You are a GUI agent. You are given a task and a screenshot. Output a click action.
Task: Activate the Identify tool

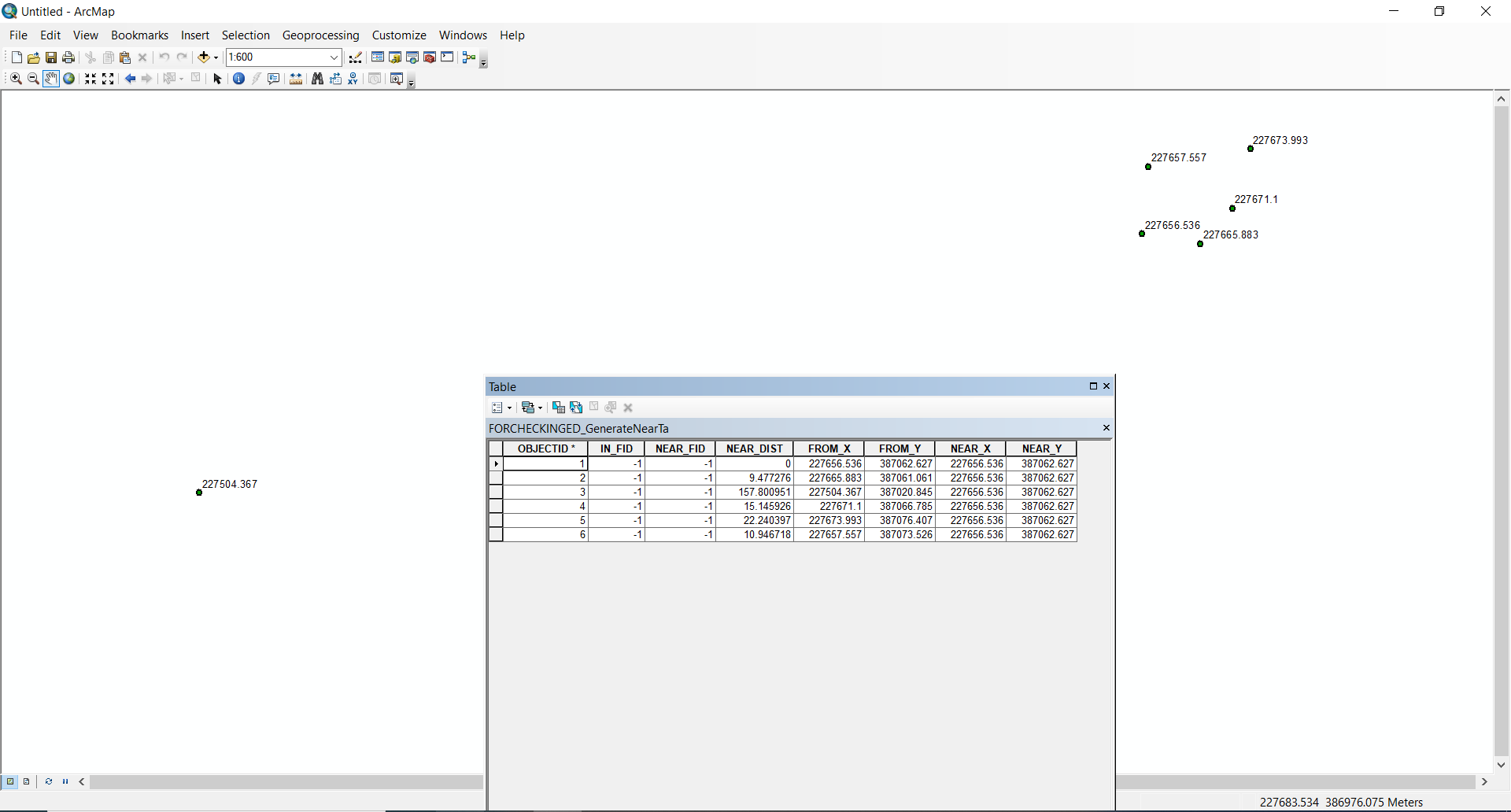239,79
